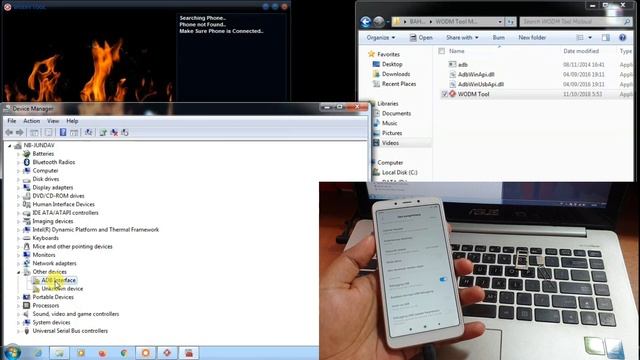Toggle checkbox next to WODM Tool file
Screen dimensions: 640x360
click(x=444, y=94)
